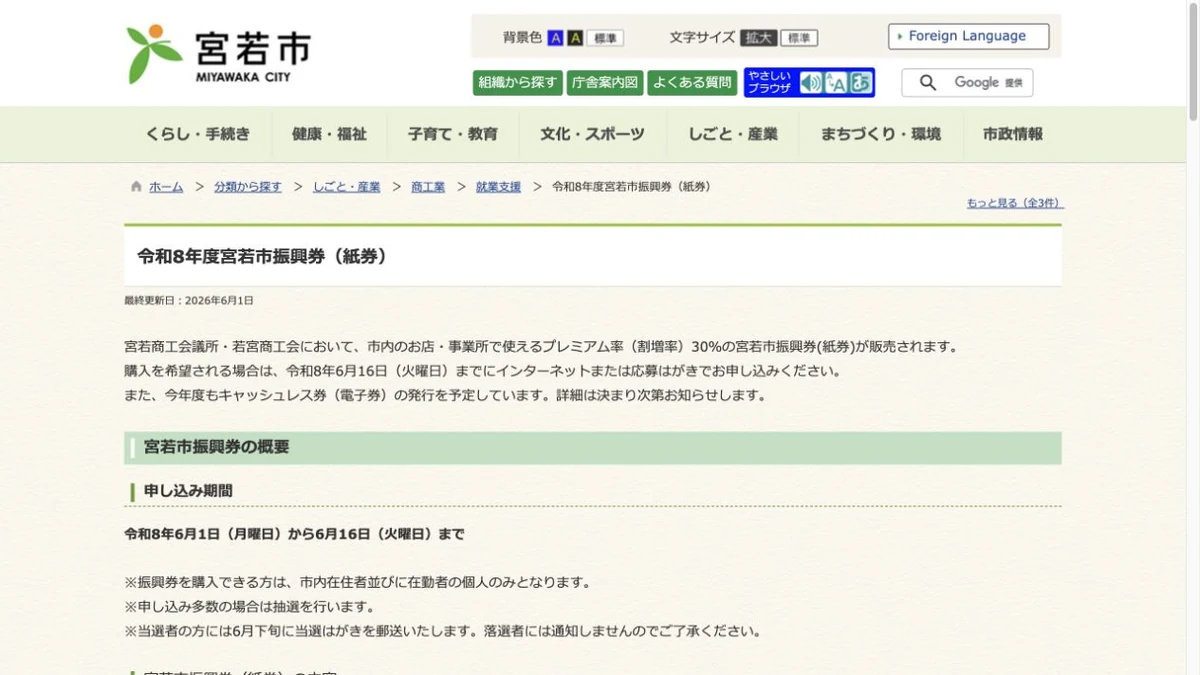Reset text size to 標準

coord(799,38)
